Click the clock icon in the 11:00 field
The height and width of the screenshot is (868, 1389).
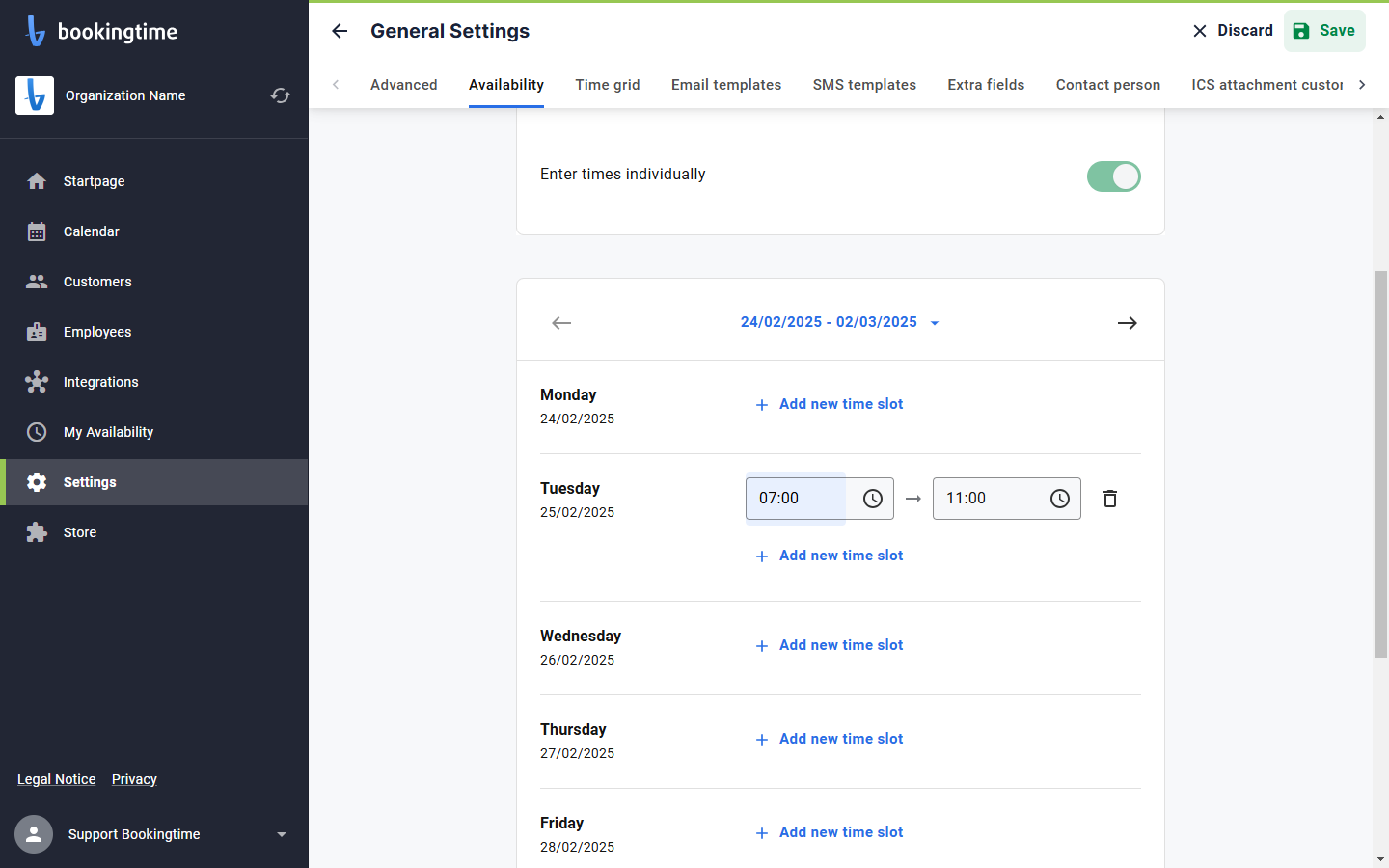(x=1060, y=499)
